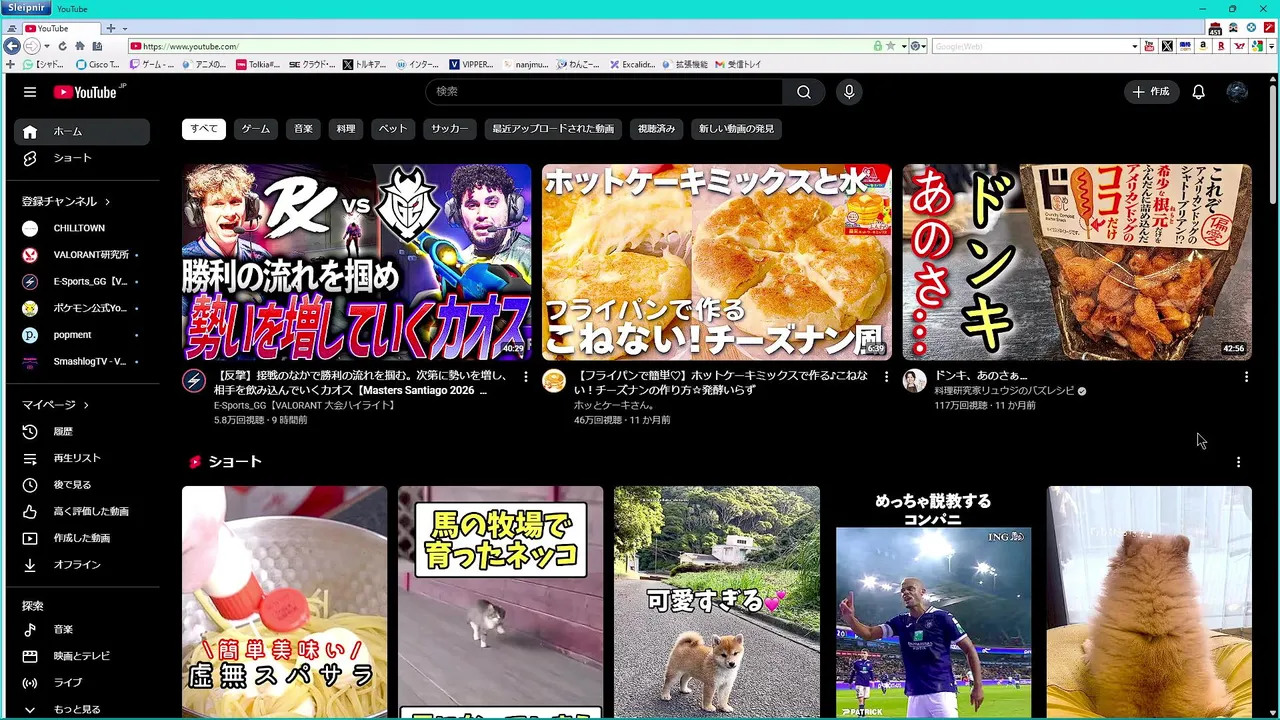
Task: Open the VALORANT研究所 channel
Action: tap(82, 255)
